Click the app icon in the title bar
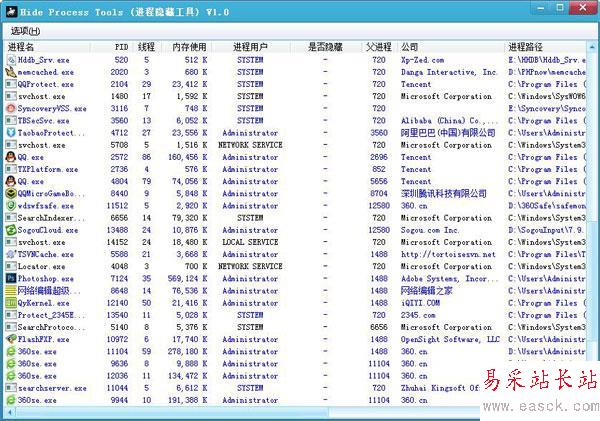This screenshot has height=421, width=600. click(x=11, y=12)
